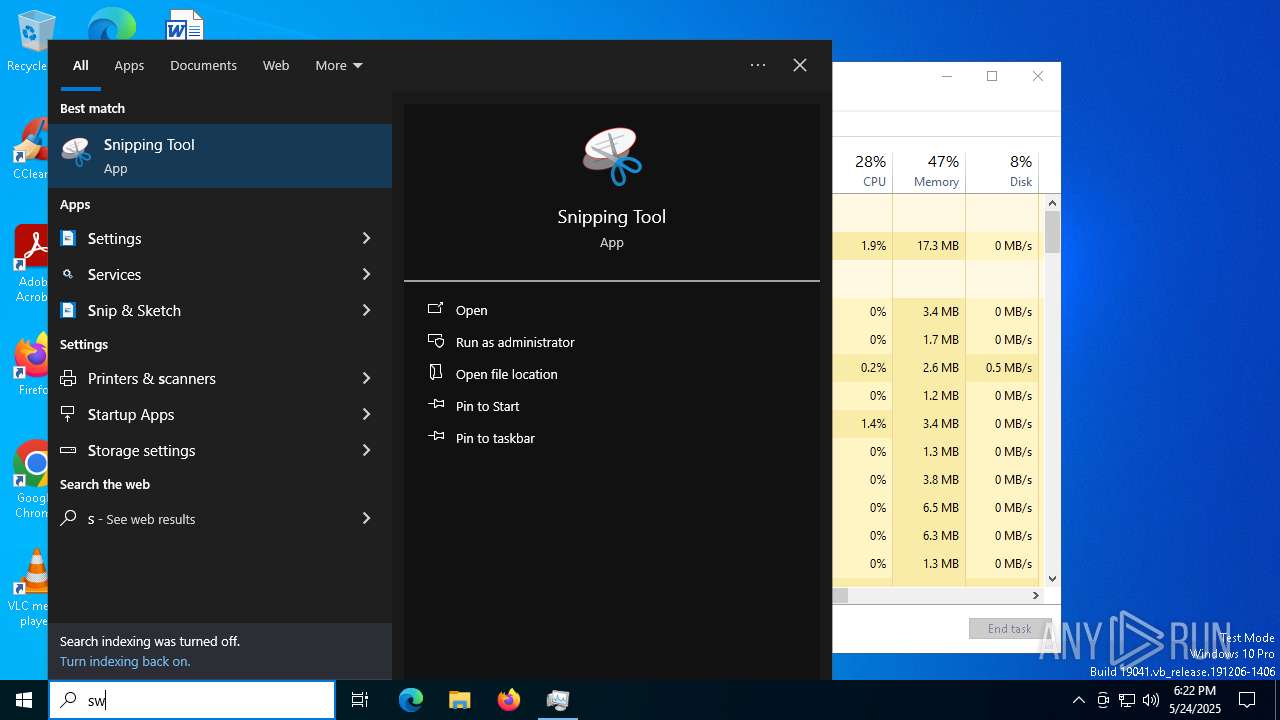Image resolution: width=1280 pixels, height=720 pixels.
Task: Click the web search magnifier icon
Action: coord(68,518)
